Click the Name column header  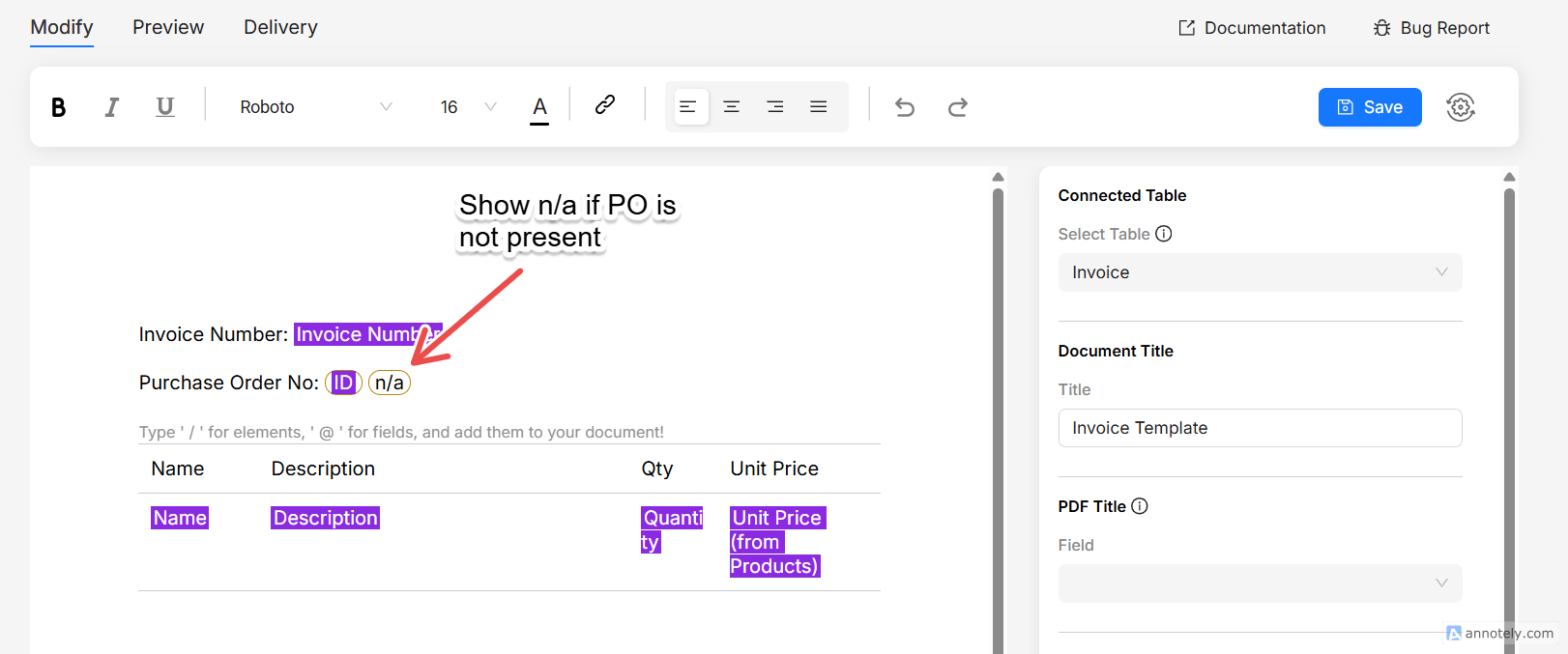click(x=178, y=469)
